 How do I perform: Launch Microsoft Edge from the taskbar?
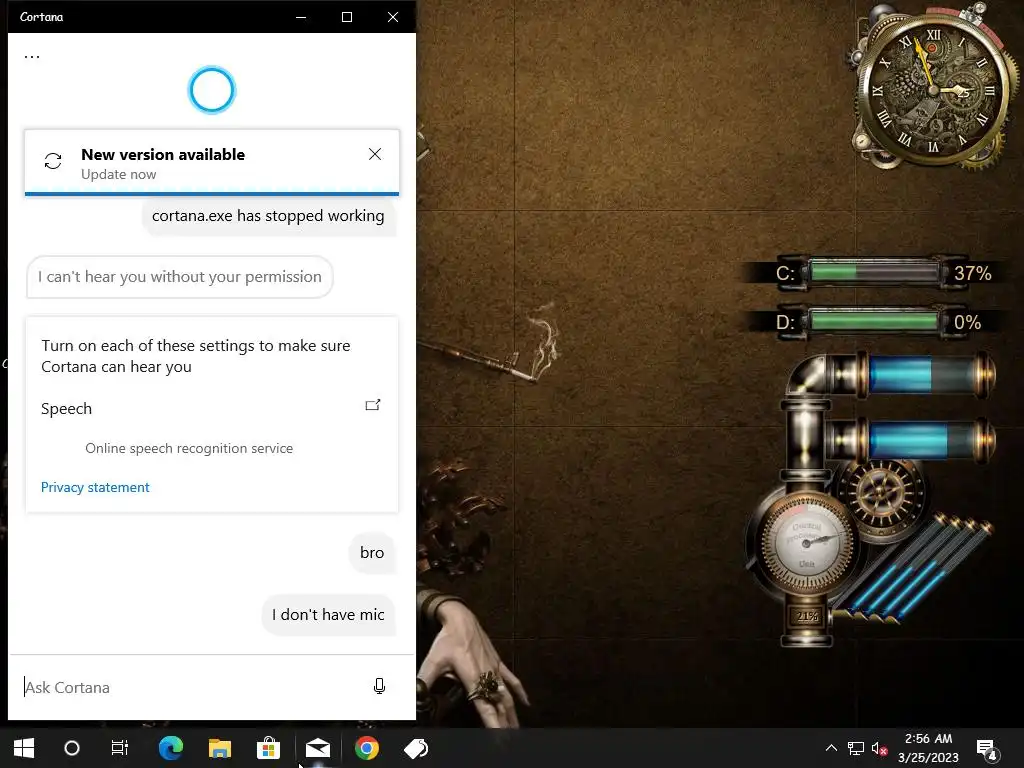(x=171, y=748)
